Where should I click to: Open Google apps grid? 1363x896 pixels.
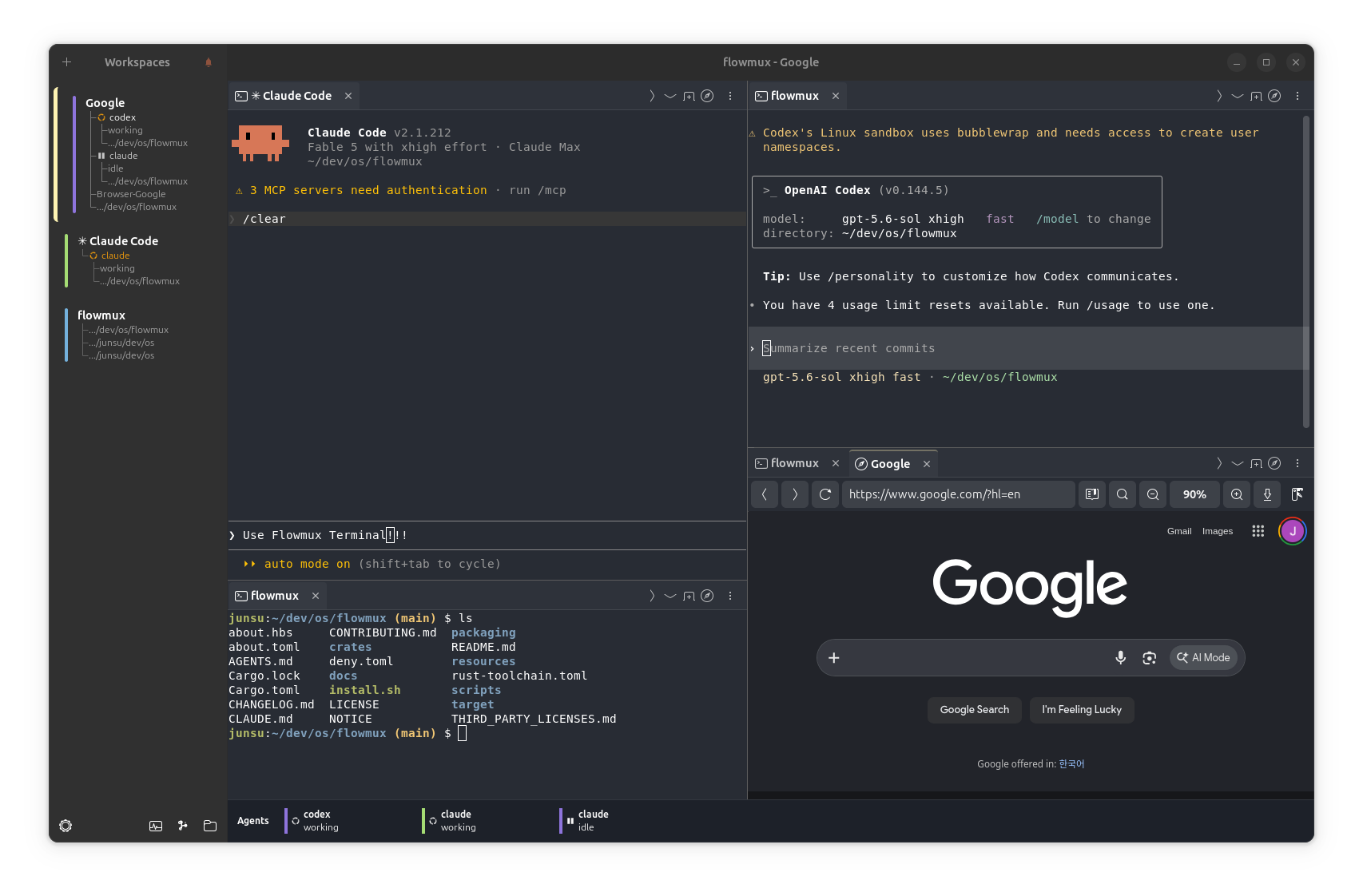pos(1258,531)
